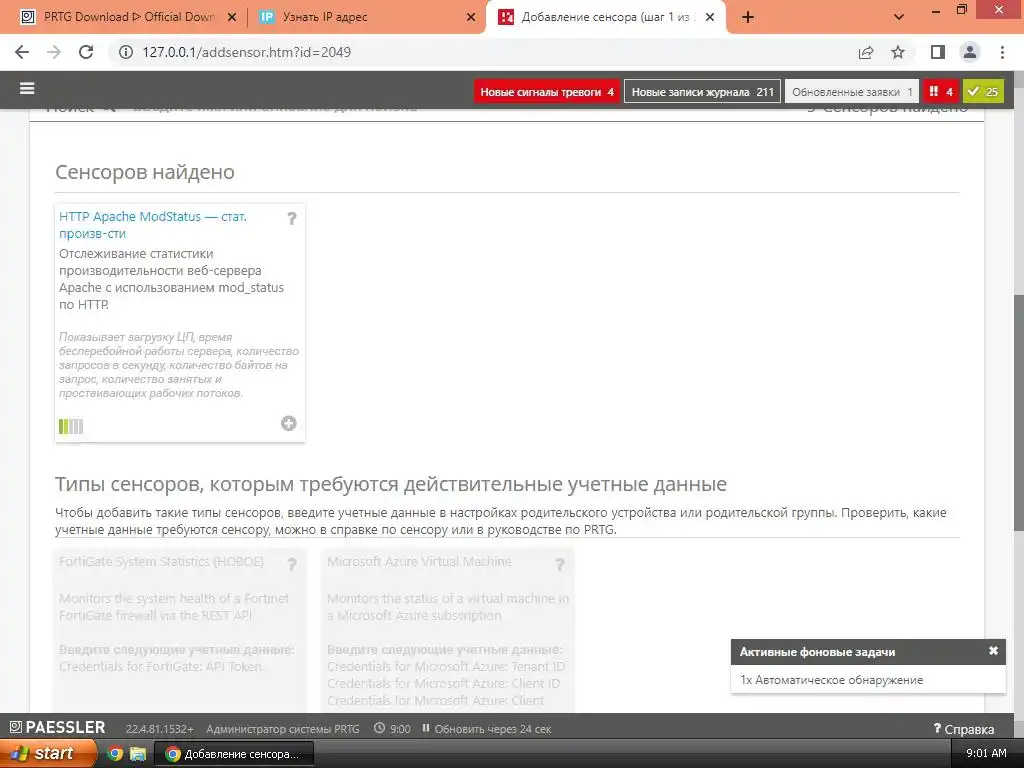This screenshot has width=1024, height=768.
Task: Bookmark this page with the star icon
Action: pyautogui.click(x=898, y=52)
